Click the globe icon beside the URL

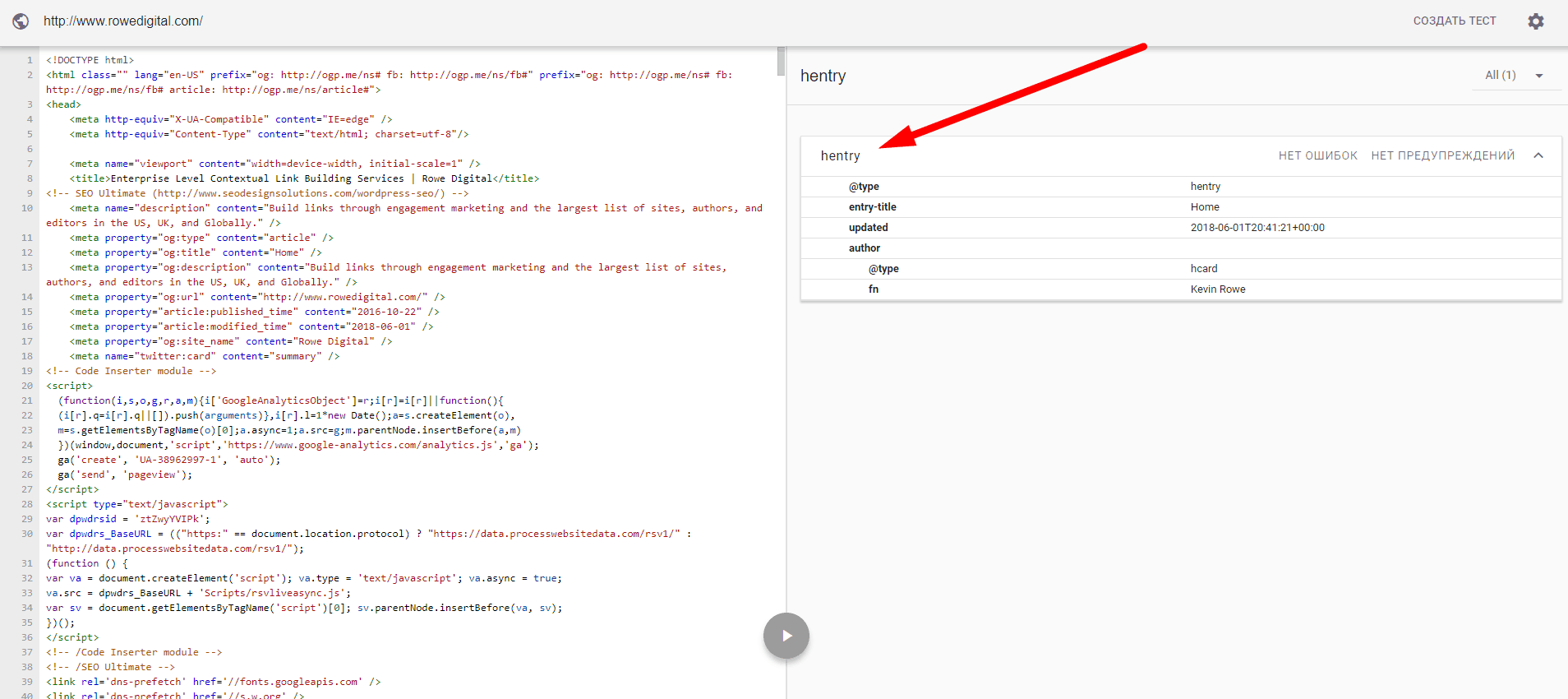coord(21,21)
